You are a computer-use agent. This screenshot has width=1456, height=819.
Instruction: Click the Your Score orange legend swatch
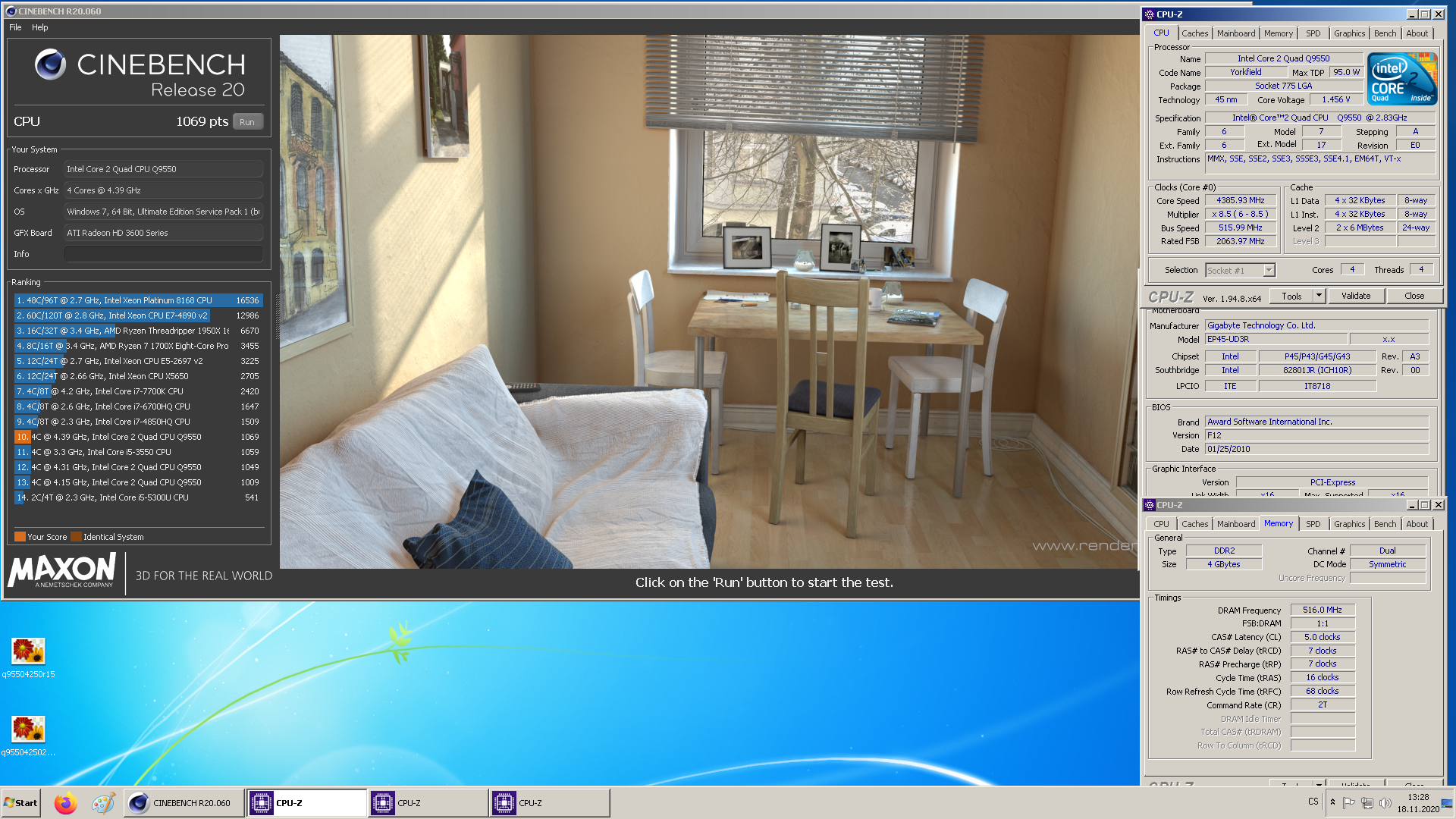point(20,537)
